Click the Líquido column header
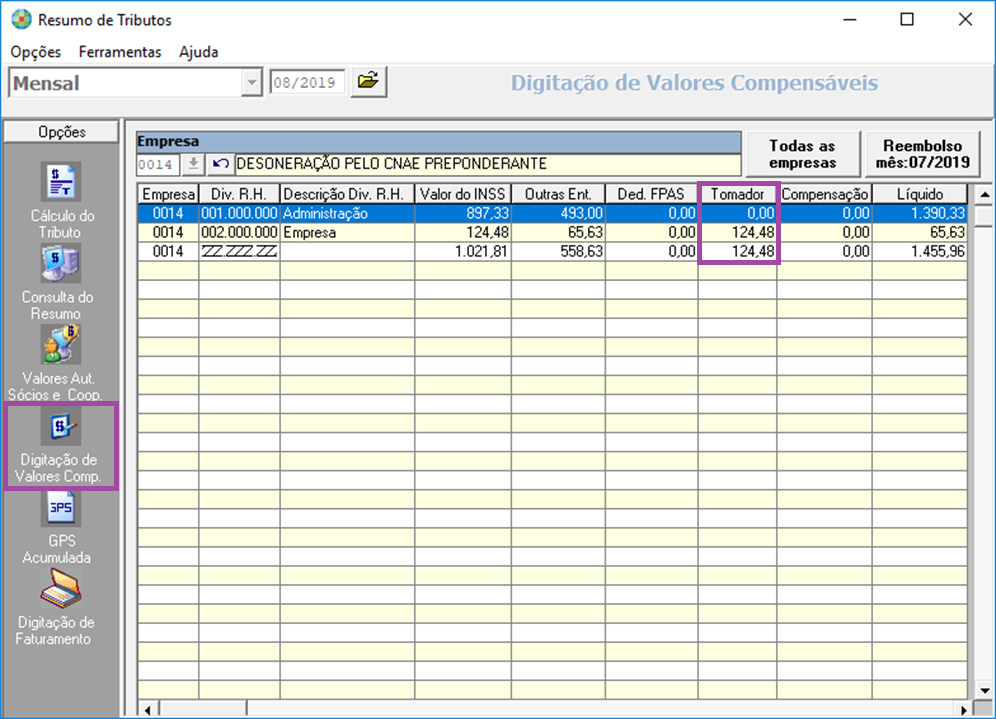 click(920, 194)
